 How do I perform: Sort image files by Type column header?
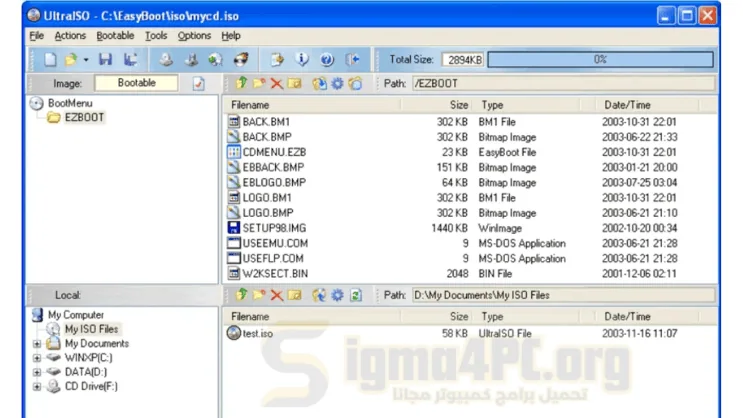[x=492, y=105]
